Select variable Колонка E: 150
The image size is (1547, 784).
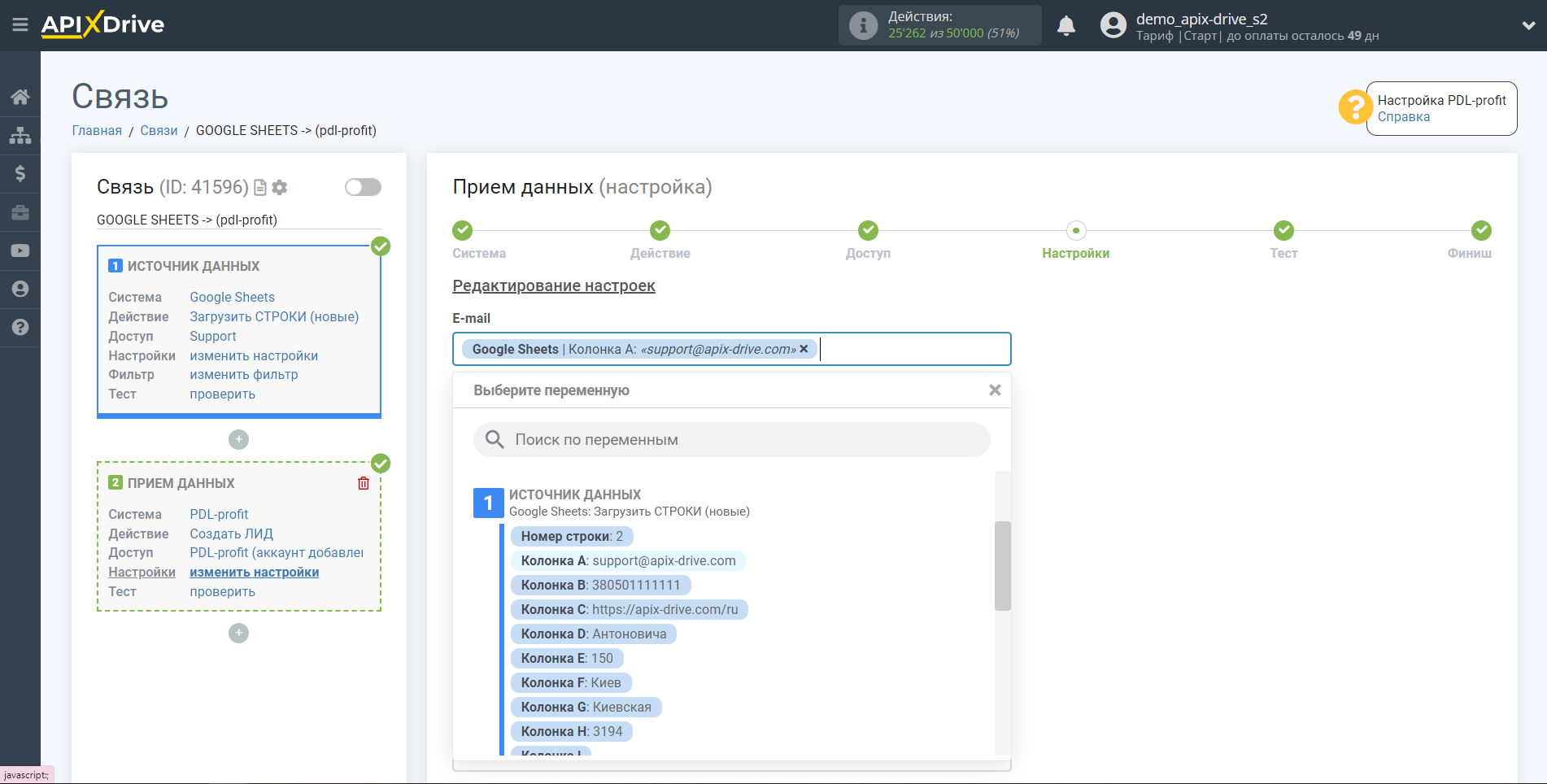pyautogui.click(x=567, y=659)
